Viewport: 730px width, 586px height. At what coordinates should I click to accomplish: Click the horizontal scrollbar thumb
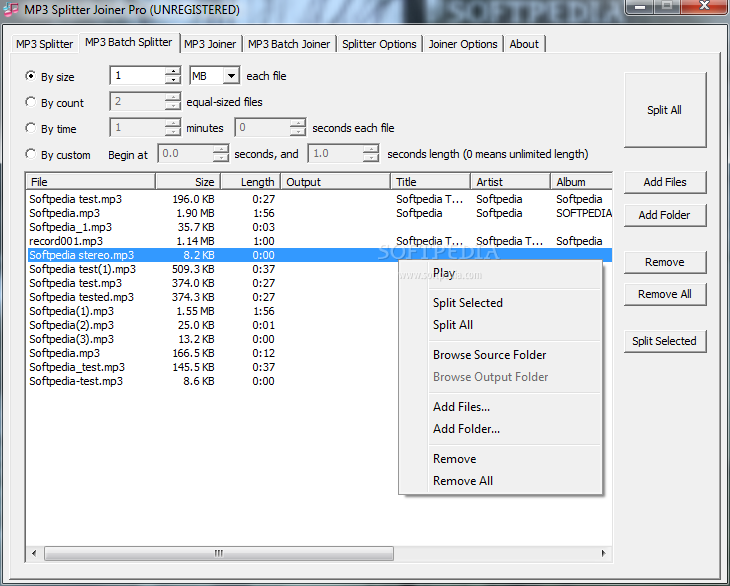tap(219, 553)
